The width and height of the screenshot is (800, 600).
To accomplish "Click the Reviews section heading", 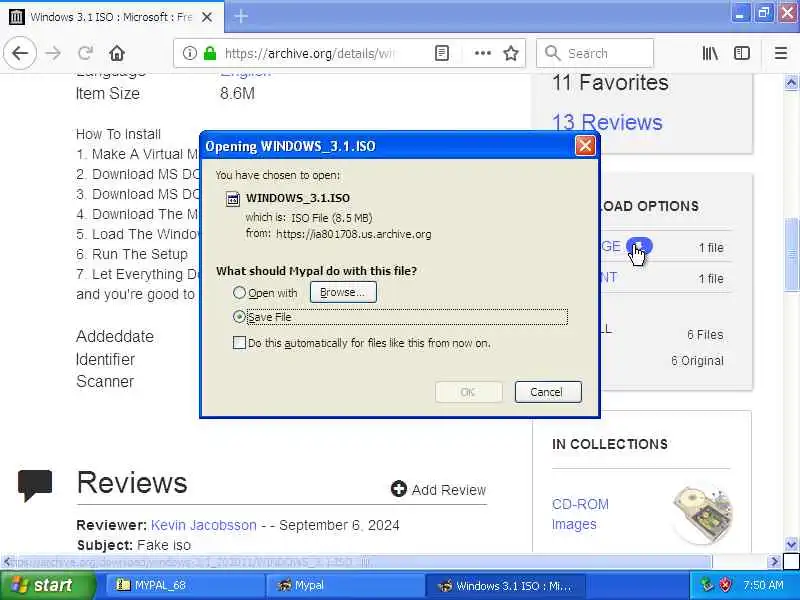I will point(132,483).
